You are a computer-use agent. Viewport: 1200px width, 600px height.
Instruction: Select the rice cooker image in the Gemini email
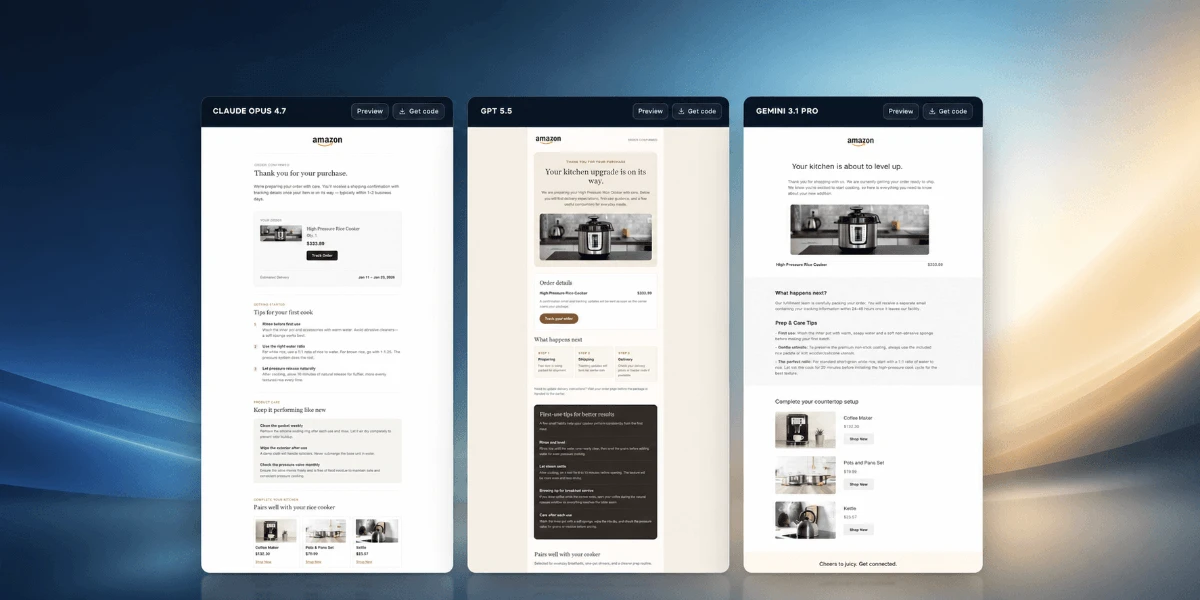[x=859, y=230]
